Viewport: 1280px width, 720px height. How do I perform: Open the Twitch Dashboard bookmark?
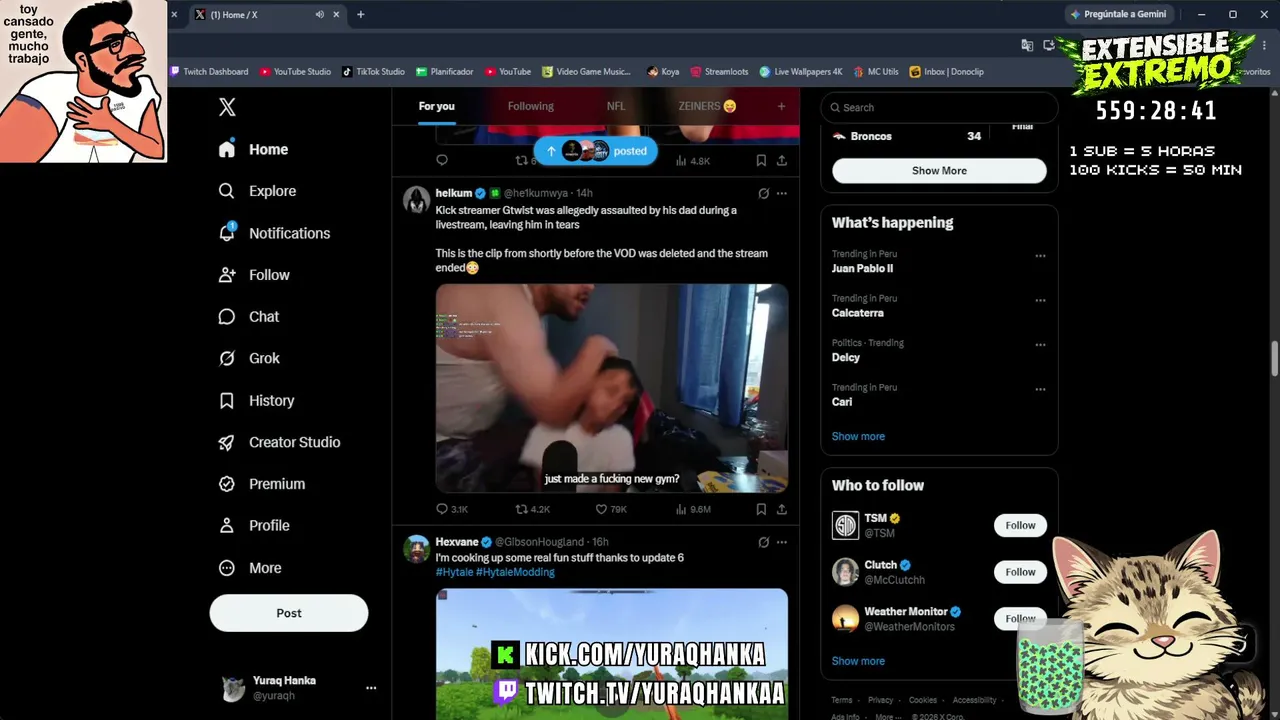[209, 72]
